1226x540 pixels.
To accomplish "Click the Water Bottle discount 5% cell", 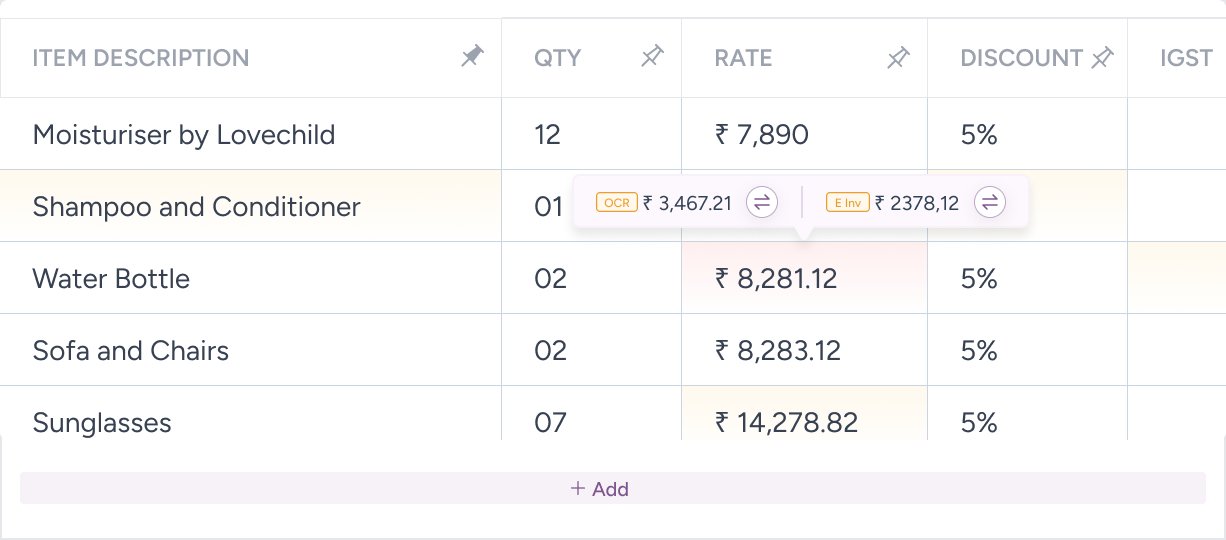I will click(979, 278).
